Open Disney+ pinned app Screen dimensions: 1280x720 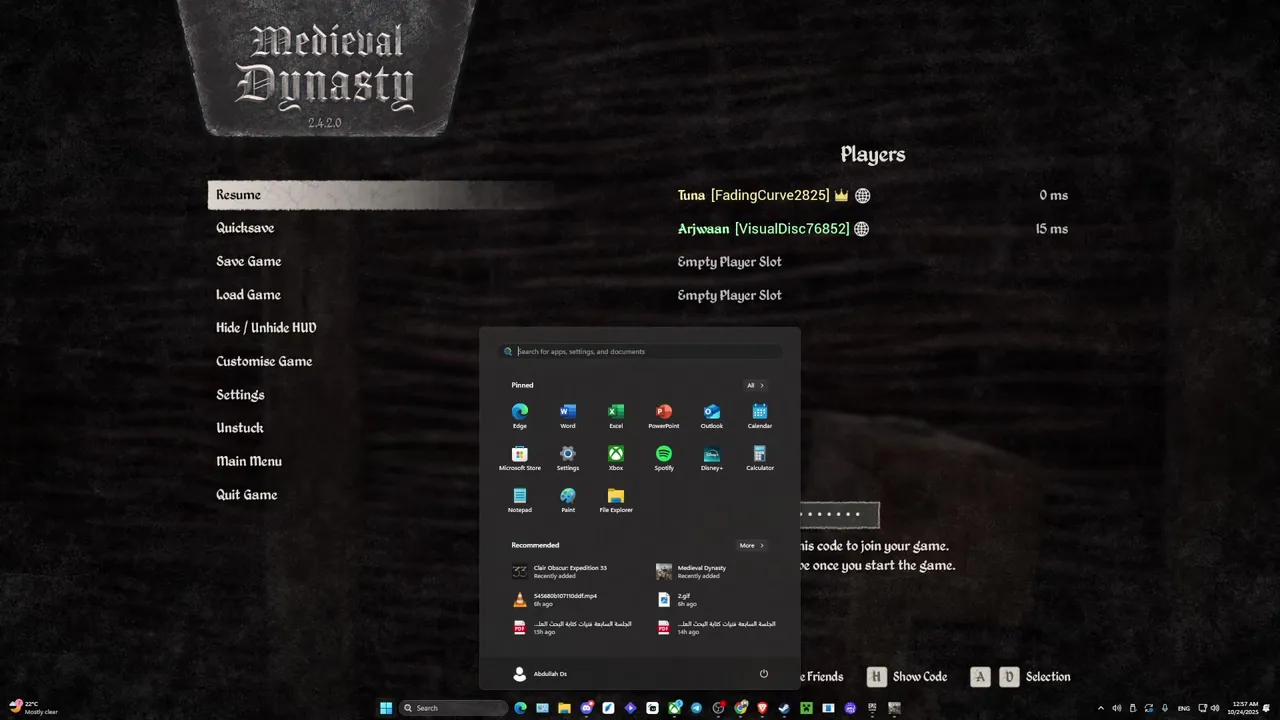tap(712, 458)
